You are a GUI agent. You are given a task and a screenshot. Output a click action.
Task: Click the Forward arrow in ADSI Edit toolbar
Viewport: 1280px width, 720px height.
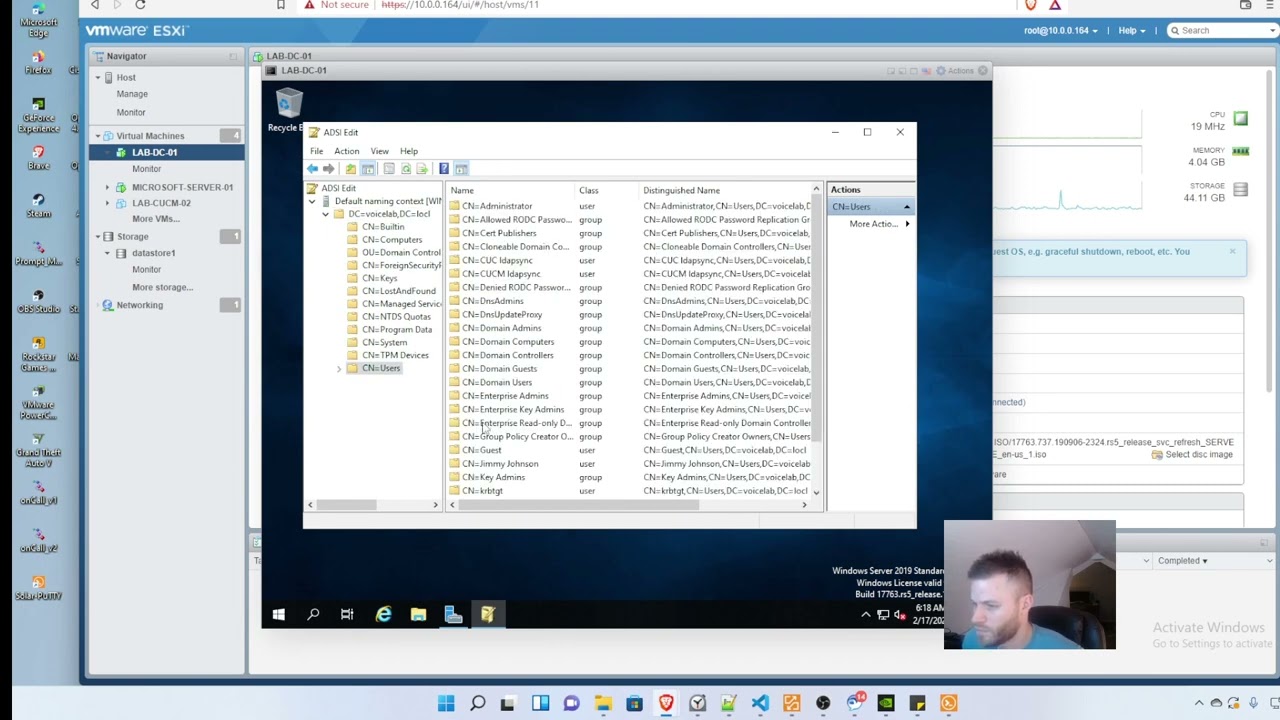[329, 169]
